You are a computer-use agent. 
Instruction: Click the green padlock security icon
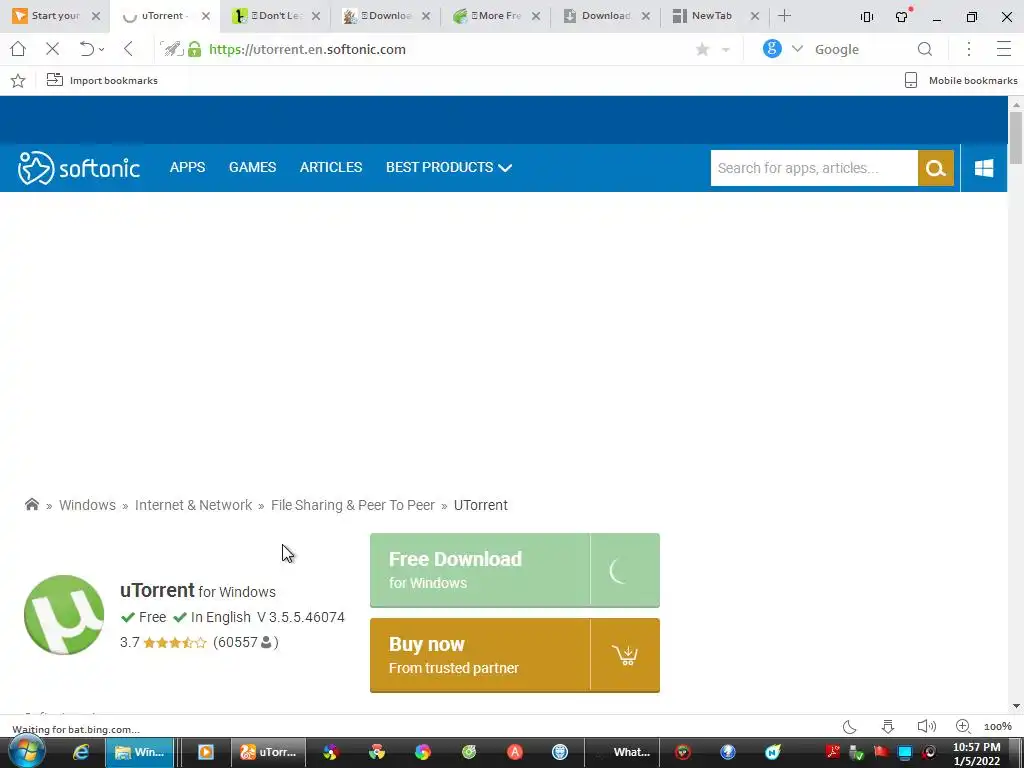pyautogui.click(x=195, y=49)
